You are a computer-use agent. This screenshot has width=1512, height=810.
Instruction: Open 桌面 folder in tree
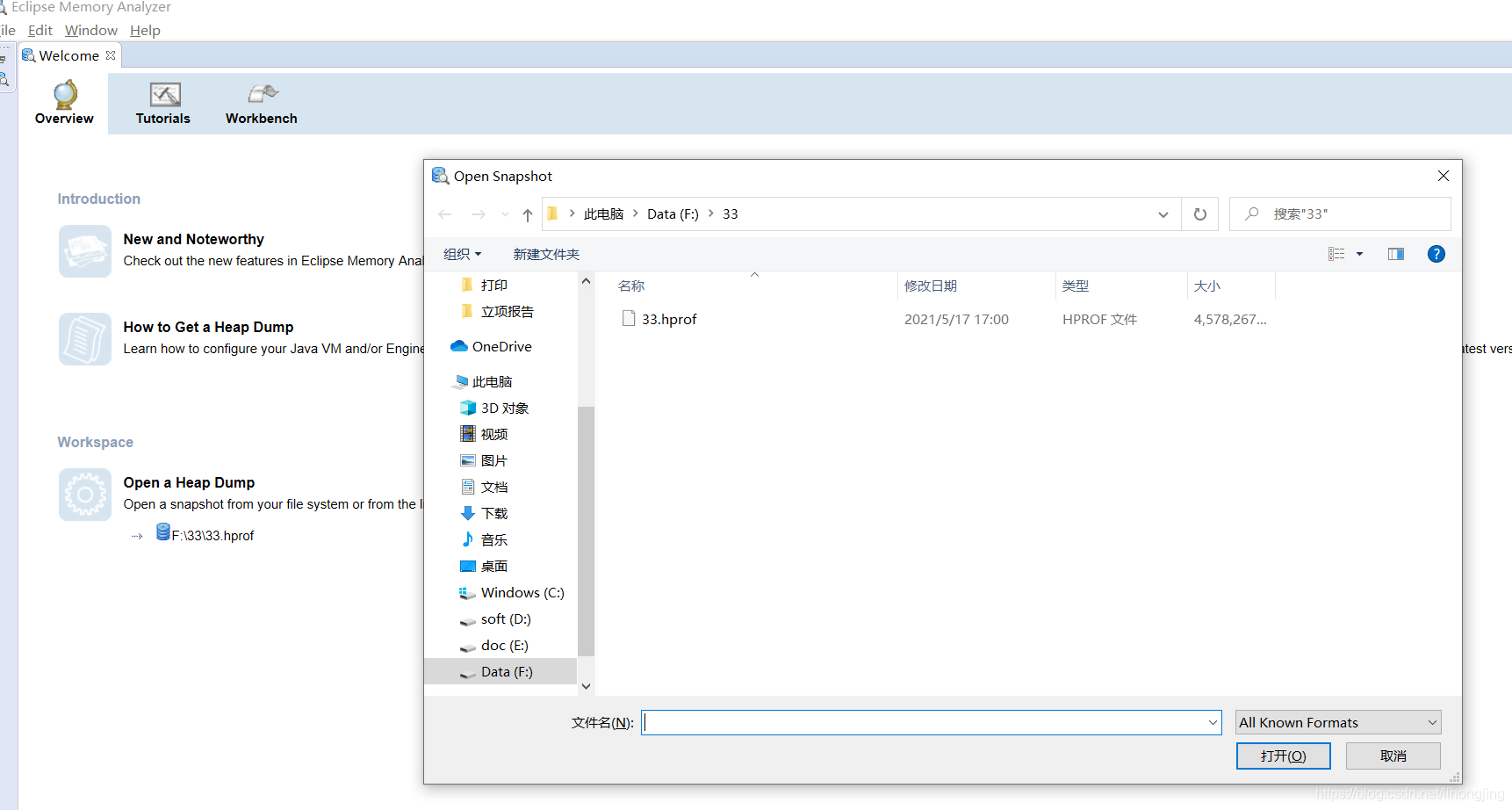click(x=485, y=566)
